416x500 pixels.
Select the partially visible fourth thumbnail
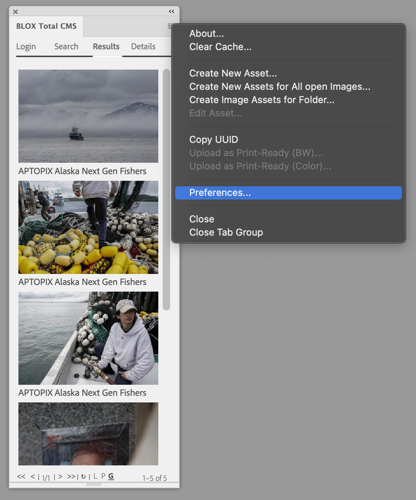click(88, 434)
